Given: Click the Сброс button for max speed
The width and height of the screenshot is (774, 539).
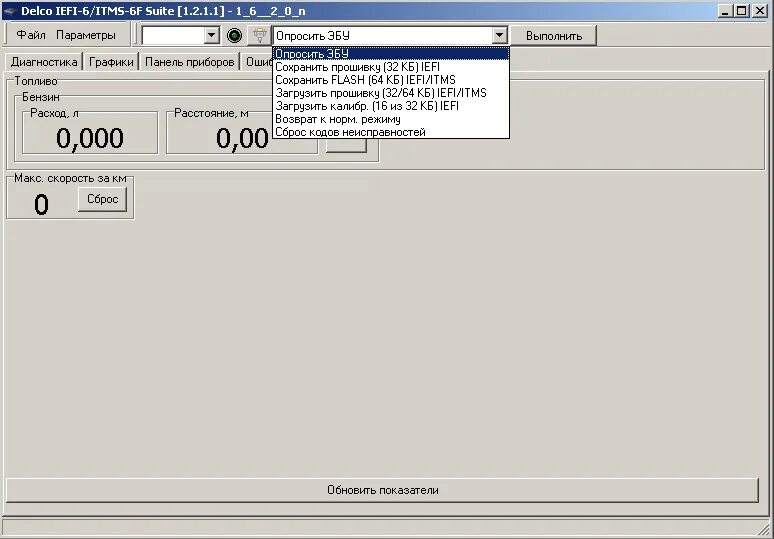Looking at the screenshot, I should point(103,199).
